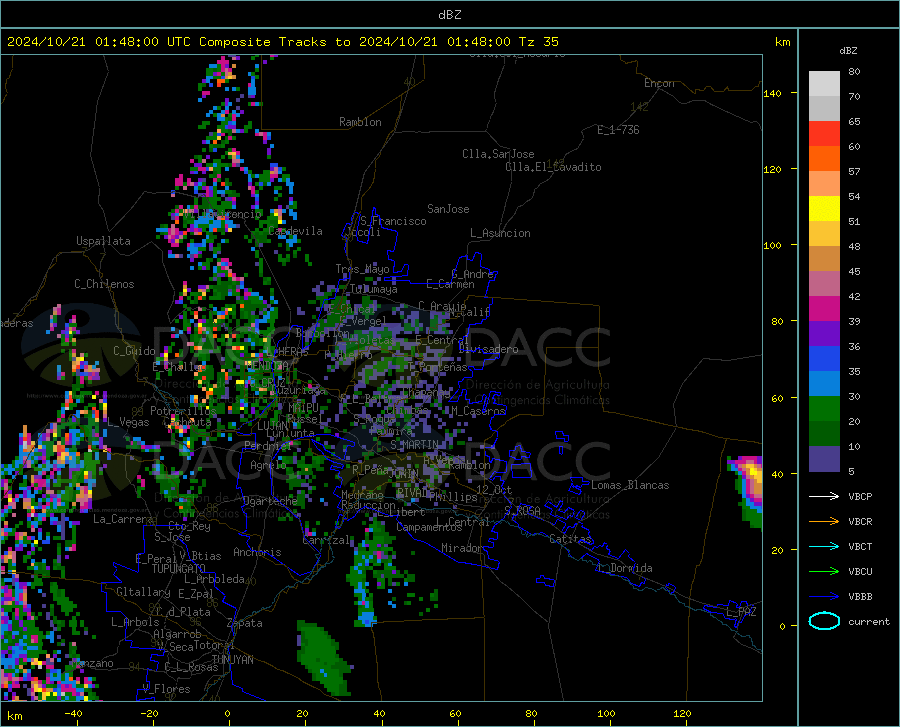
Task: Click the L_Dormida map label
Action: coord(624,568)
